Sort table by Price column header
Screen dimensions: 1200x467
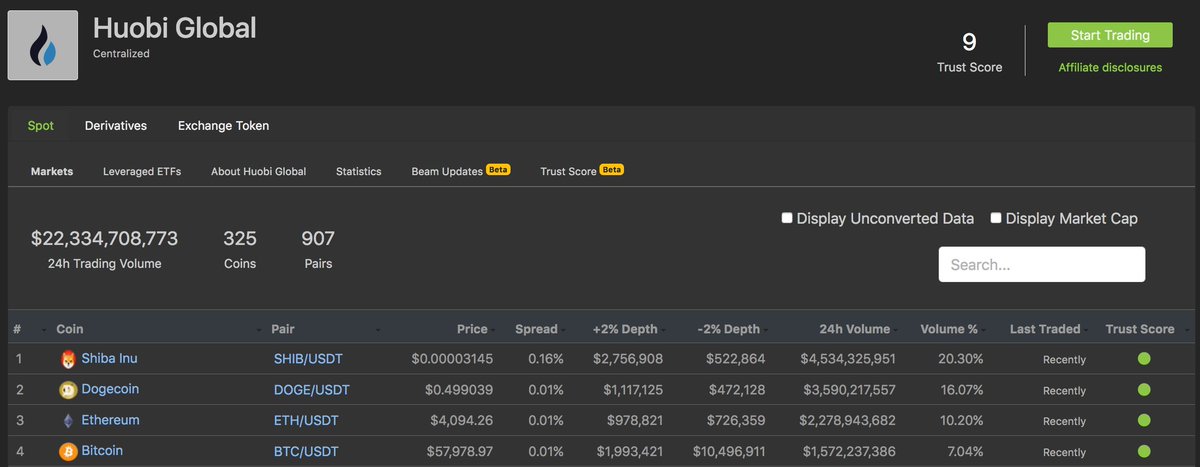[472, 329]
